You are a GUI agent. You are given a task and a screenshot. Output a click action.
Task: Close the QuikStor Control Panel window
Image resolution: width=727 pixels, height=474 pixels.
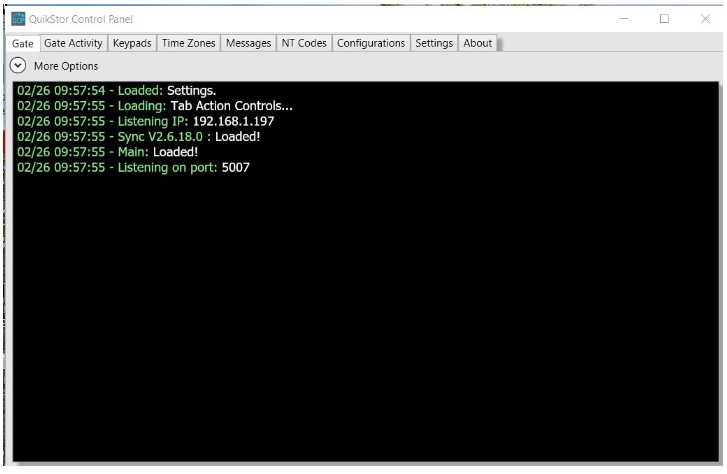(705, 19)
